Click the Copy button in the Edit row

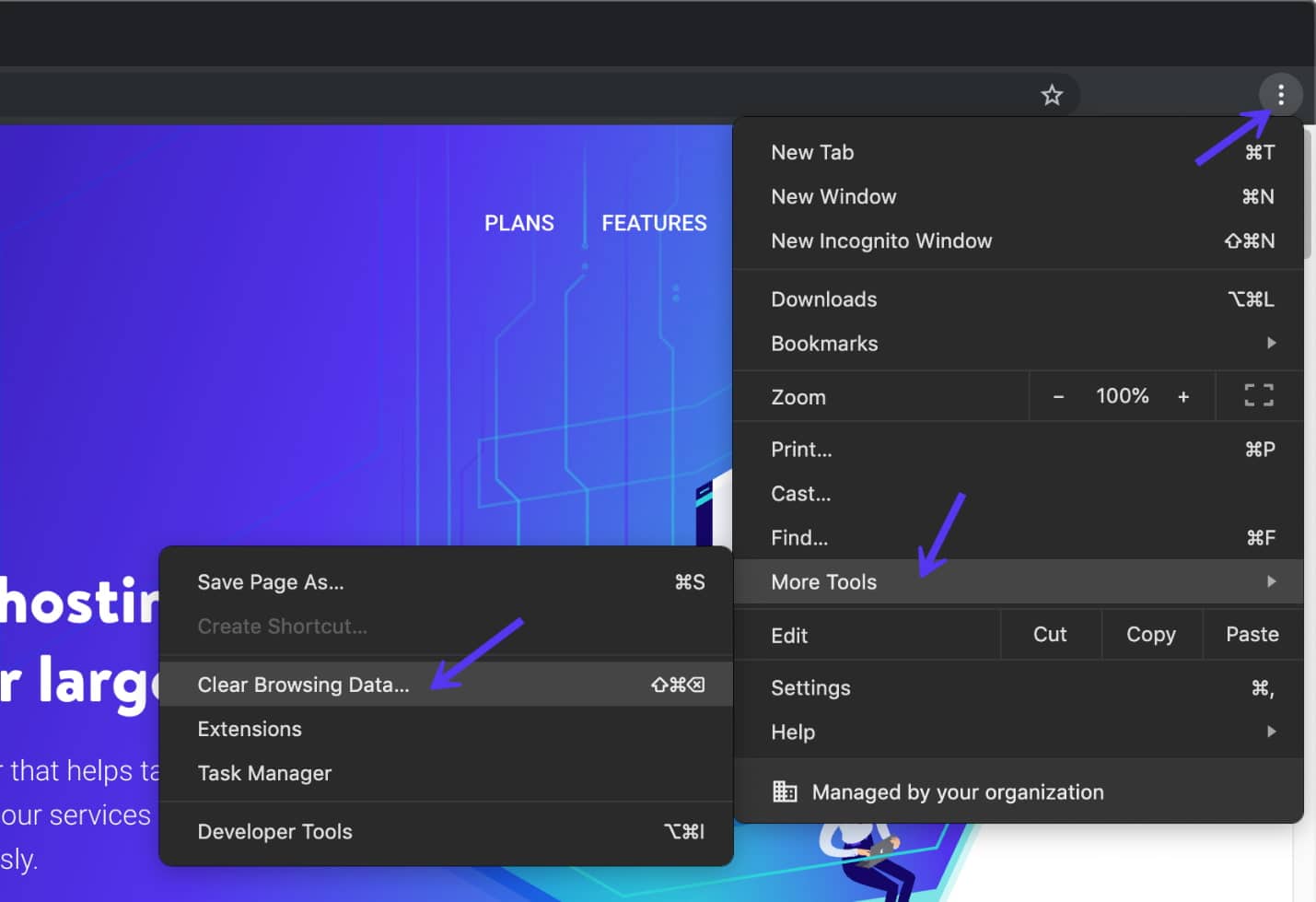tap(1151, 634)
